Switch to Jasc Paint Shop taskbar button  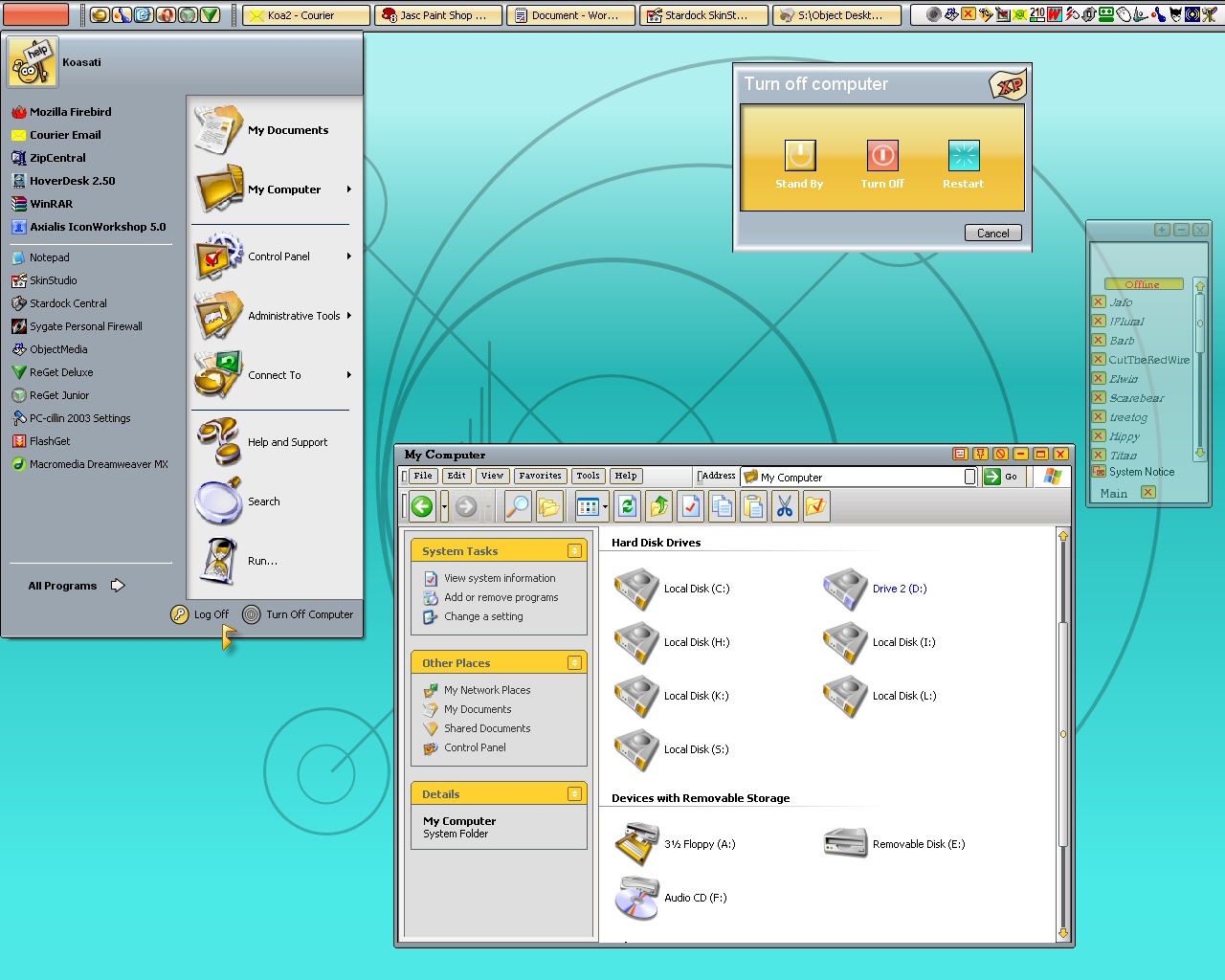point(438,15)
